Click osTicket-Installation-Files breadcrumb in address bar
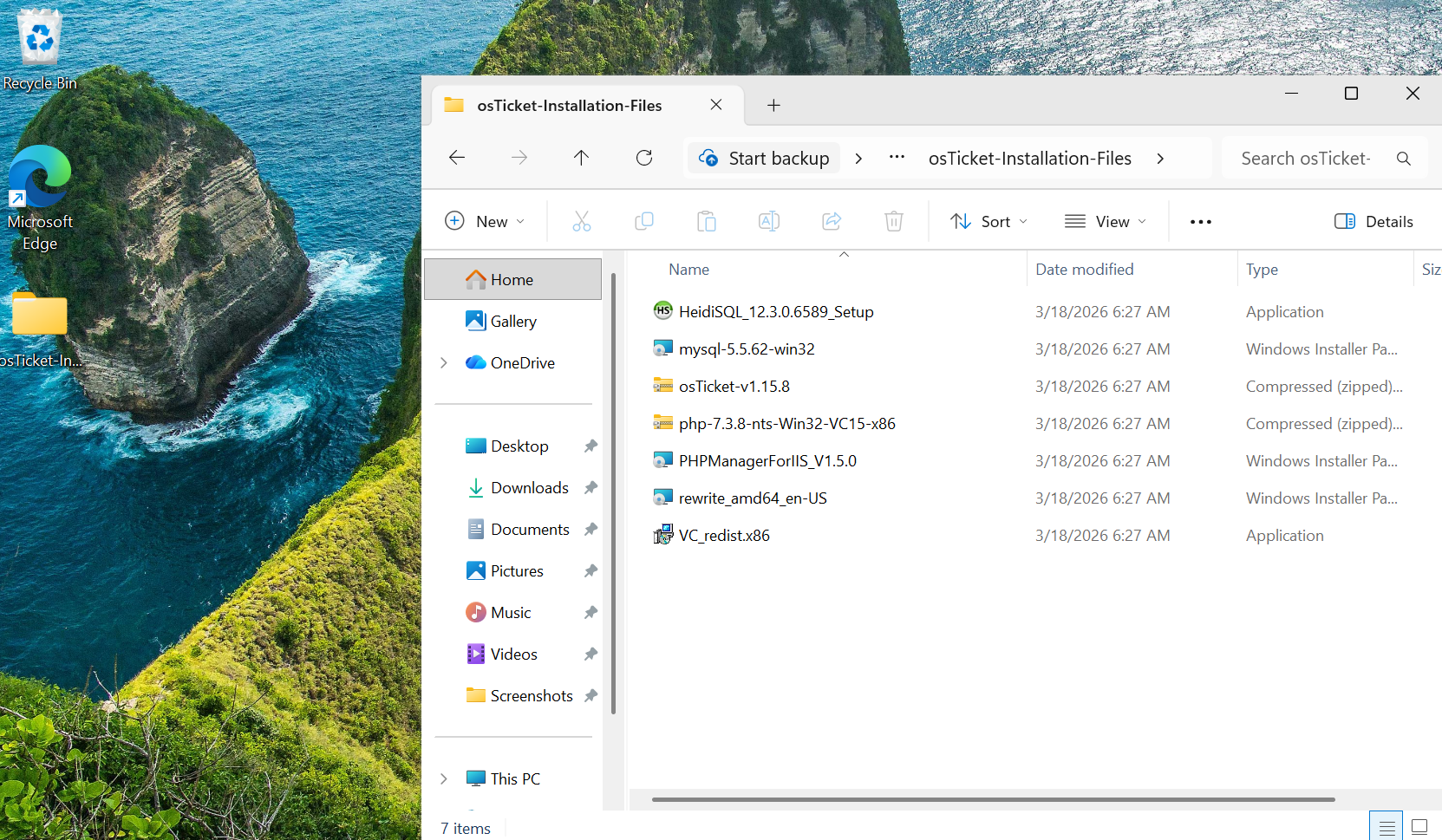This screenshot has width=1442, height=840. pyautogui.click(x=1030, y=159)
